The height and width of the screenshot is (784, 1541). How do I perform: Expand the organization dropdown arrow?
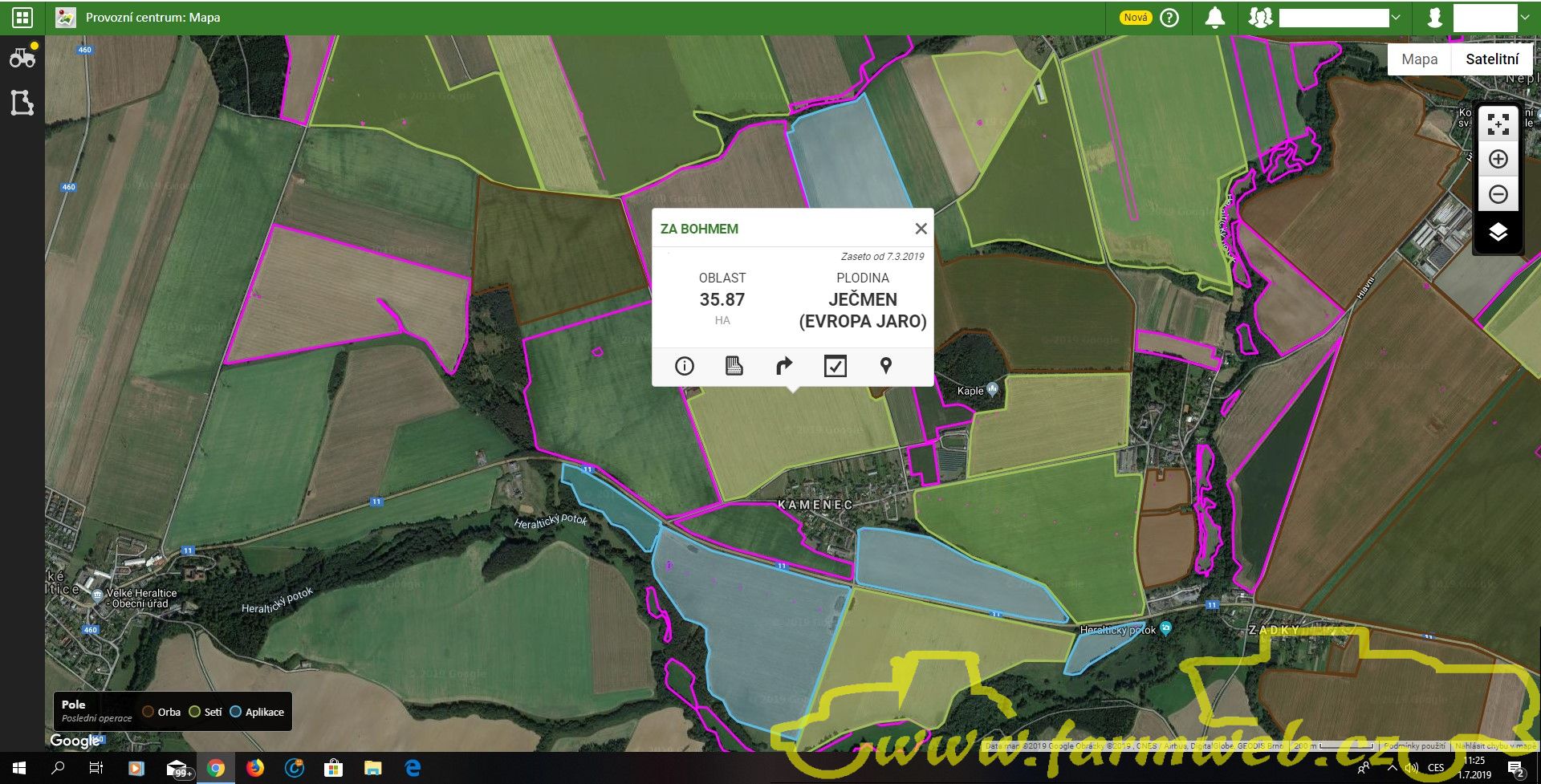(1396, 18)
